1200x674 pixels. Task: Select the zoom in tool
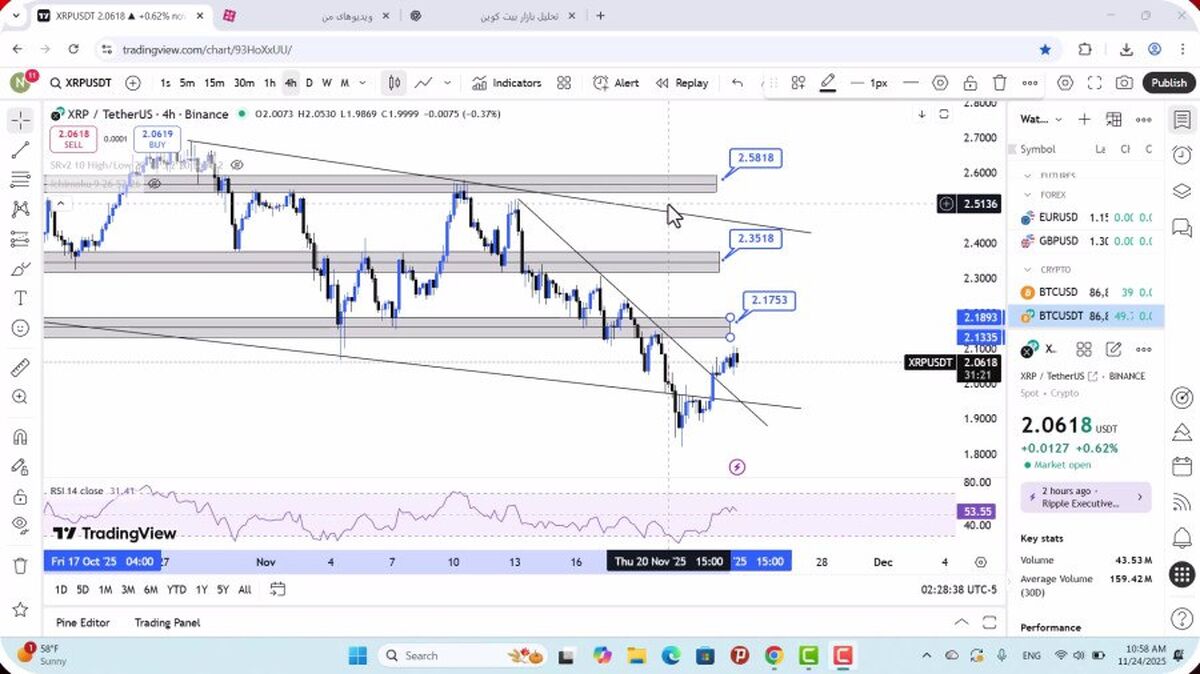(20, 397)
